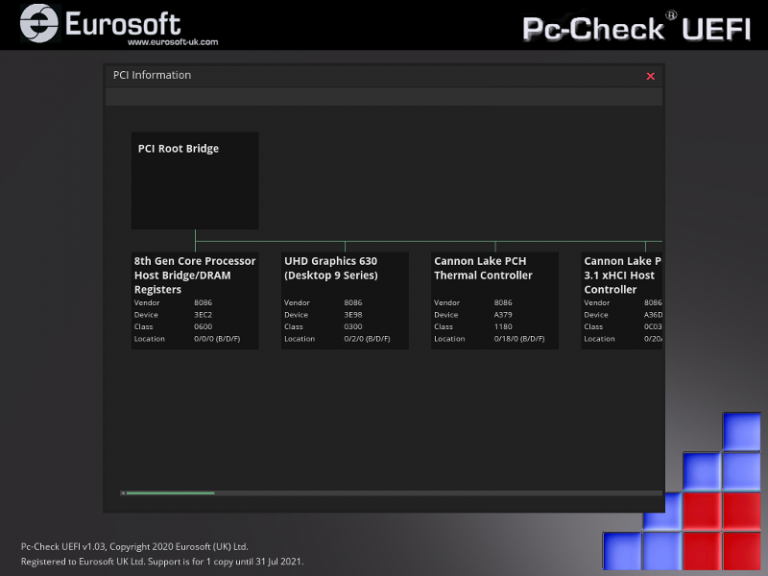Click device value 3EC2
The image size is (768, 576).
click(203, 314)
